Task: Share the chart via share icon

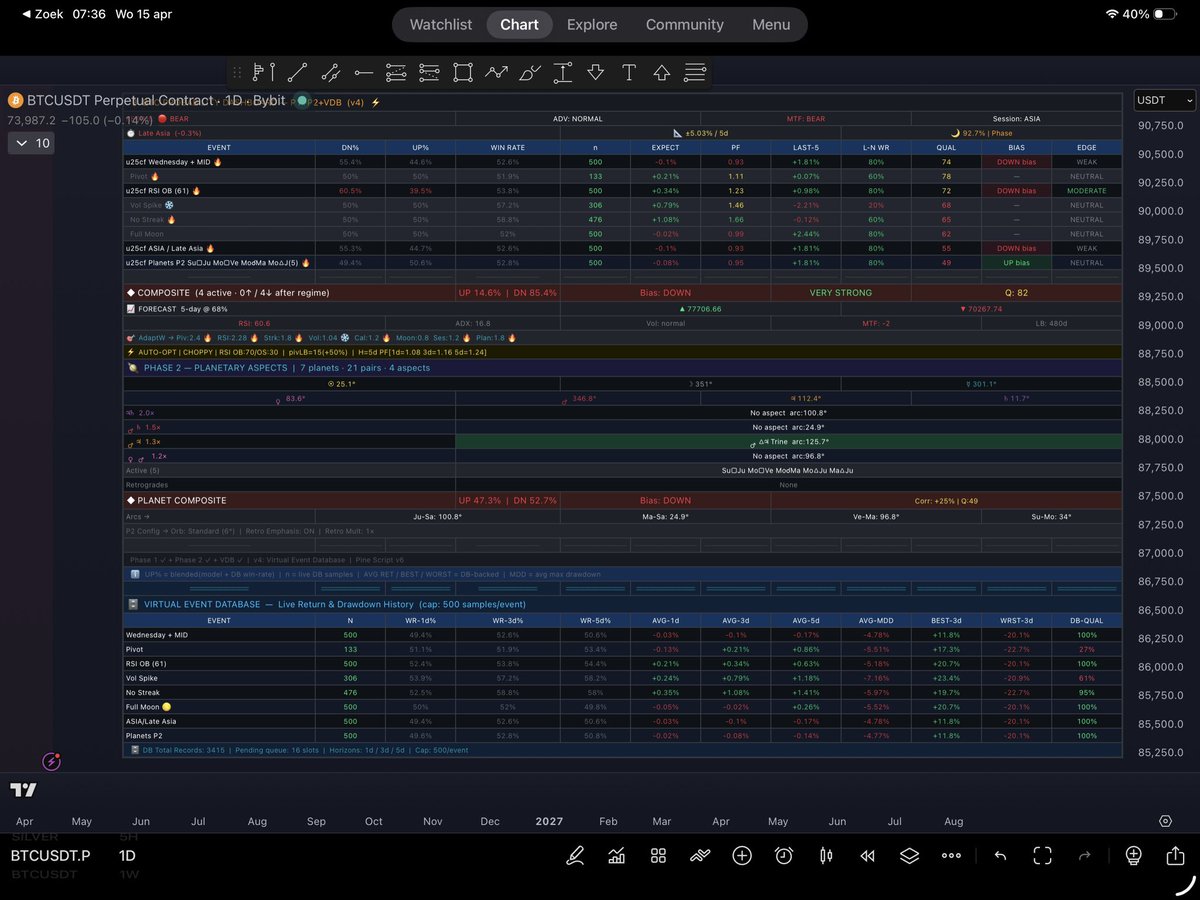Action: (x=1175, y=855)
